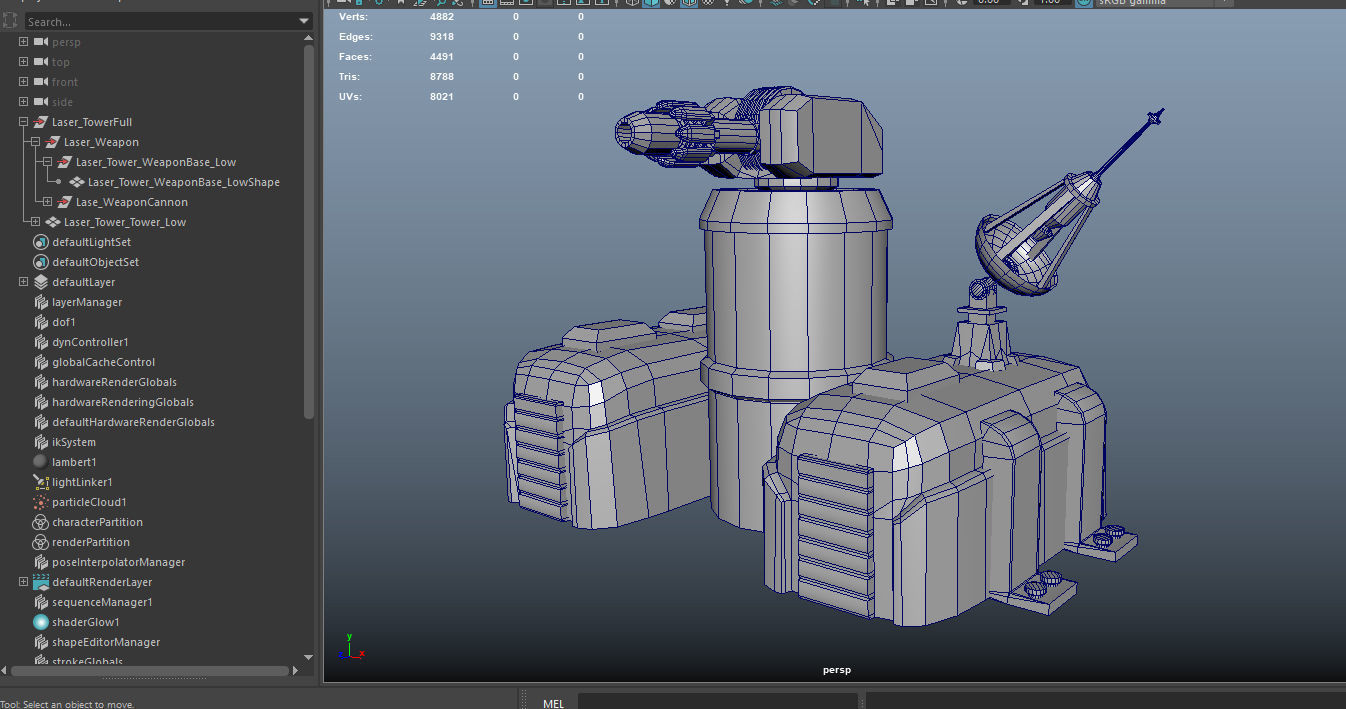Select sequenceManager1 node
The image size is (1346, 709).
tap(102, 602)
